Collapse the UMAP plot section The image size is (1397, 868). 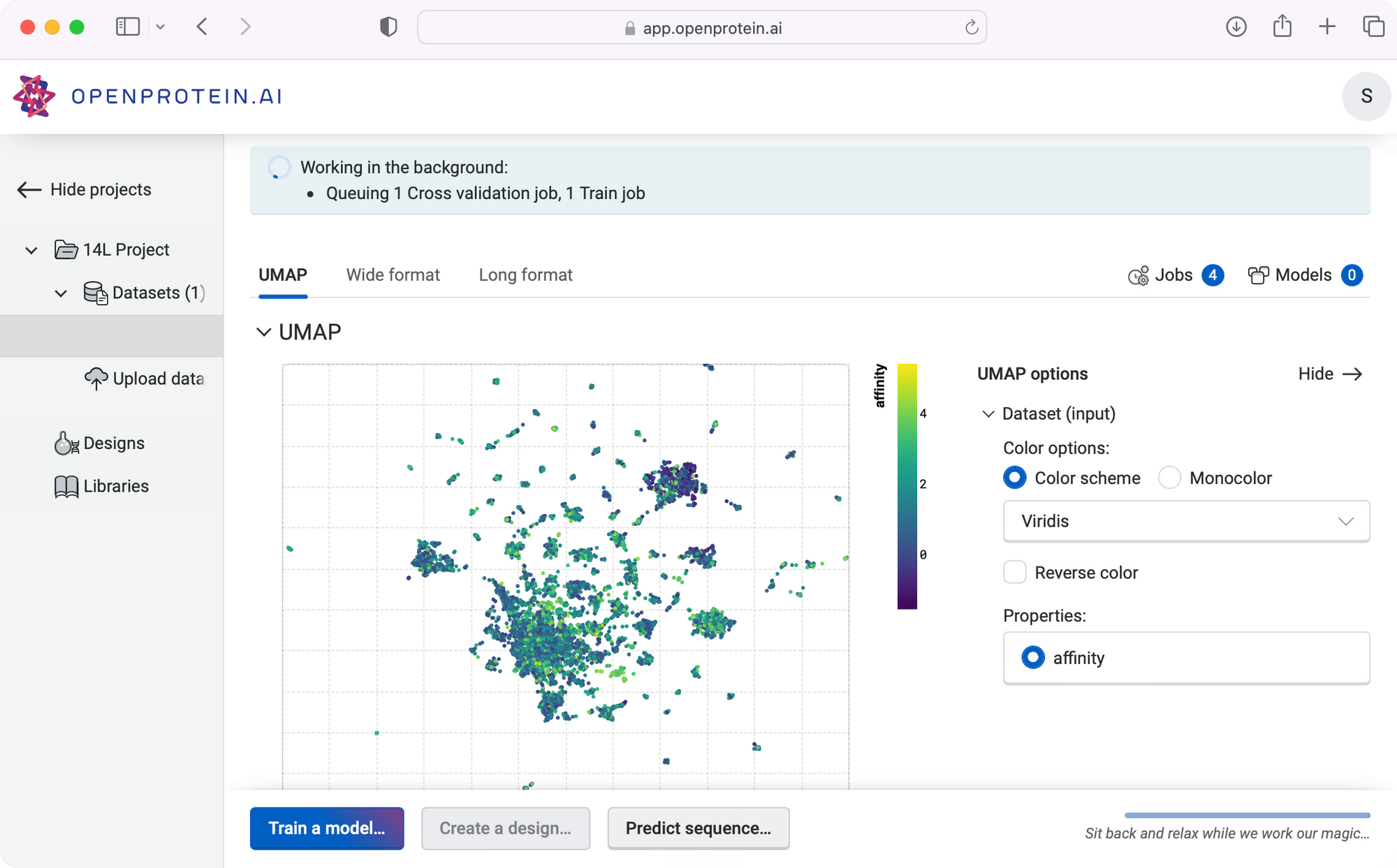tap(264, 332)
